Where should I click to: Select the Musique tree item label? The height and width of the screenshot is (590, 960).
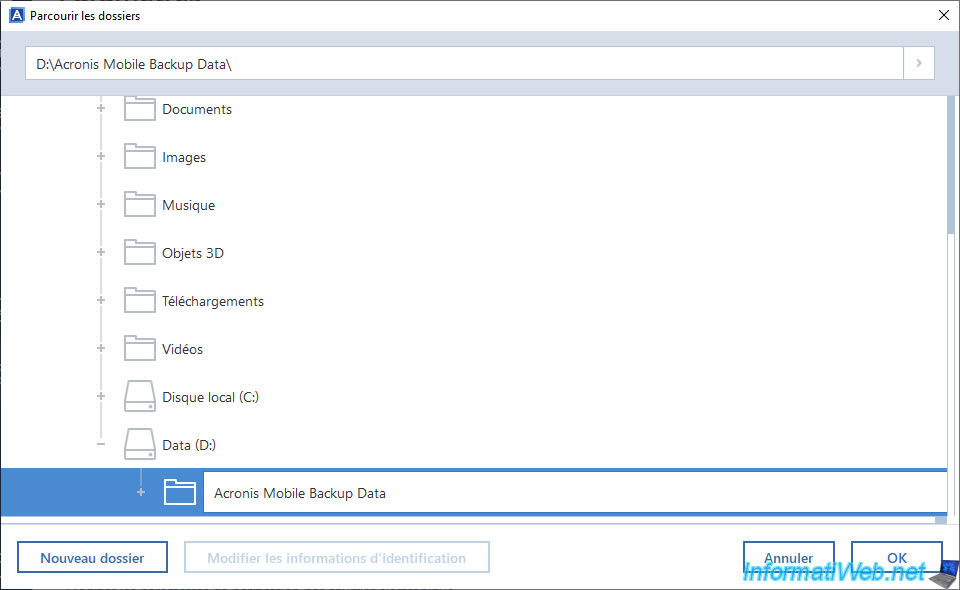click(x=189, y=205)
